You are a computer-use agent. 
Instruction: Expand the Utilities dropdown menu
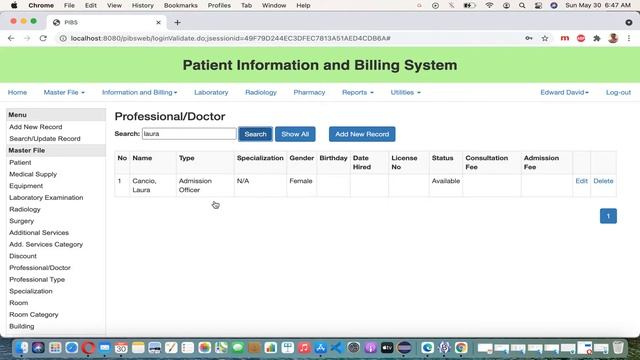tap(405, 92)
